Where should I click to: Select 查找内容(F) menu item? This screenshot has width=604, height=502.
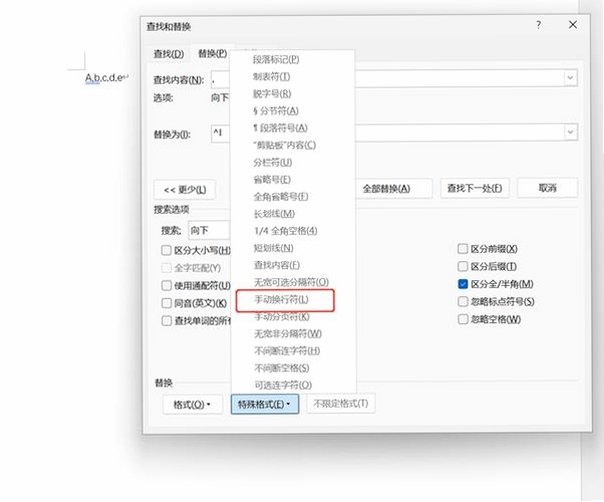click(x=293, y=265)
